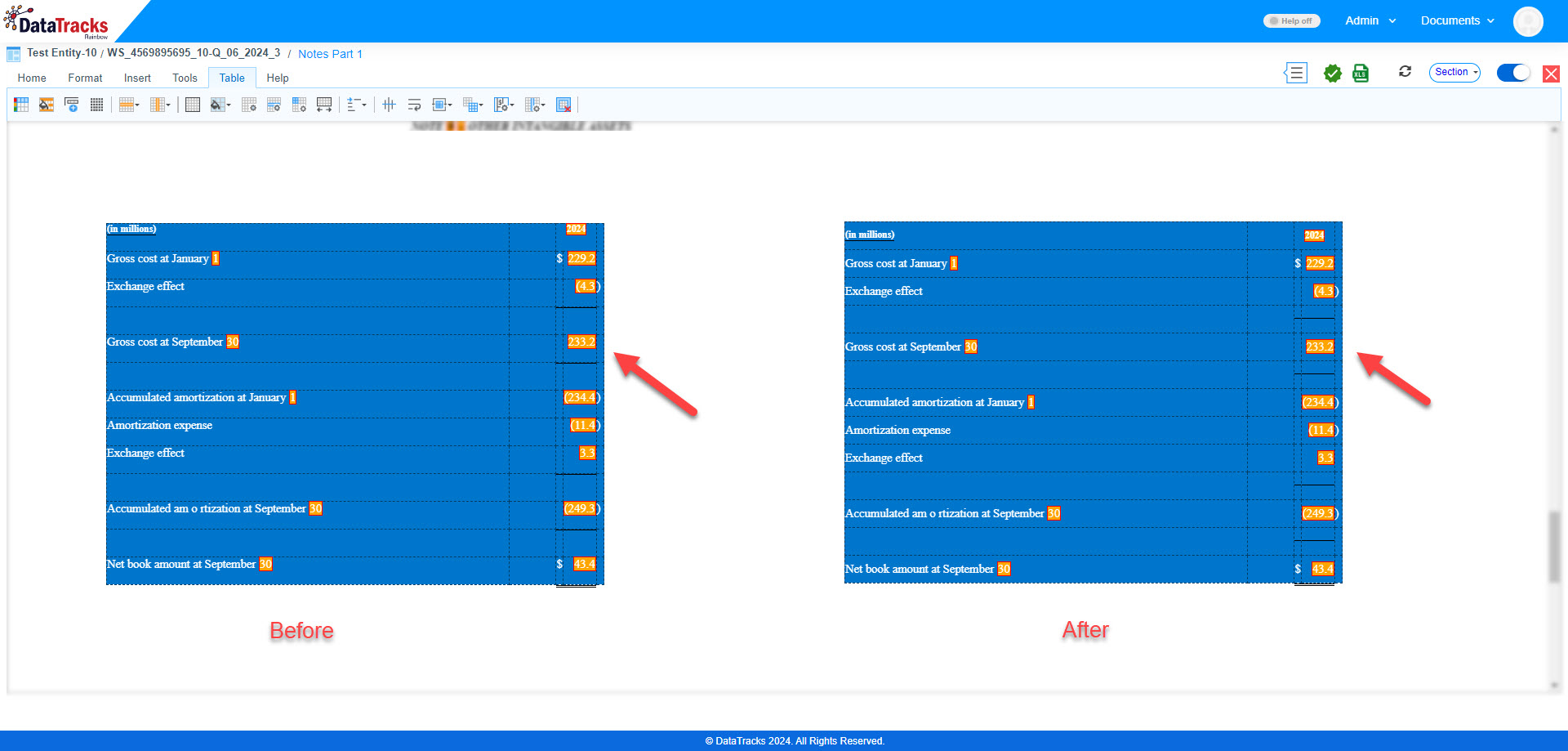
Task: Open the line spacing dropdown
Action: pyautogui.click(x=356, y=105)
